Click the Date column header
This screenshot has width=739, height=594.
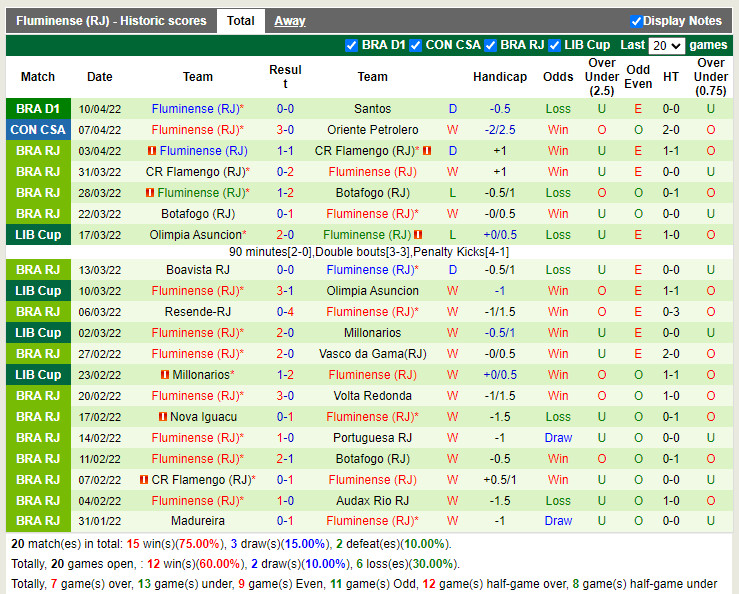coord(99,77)
